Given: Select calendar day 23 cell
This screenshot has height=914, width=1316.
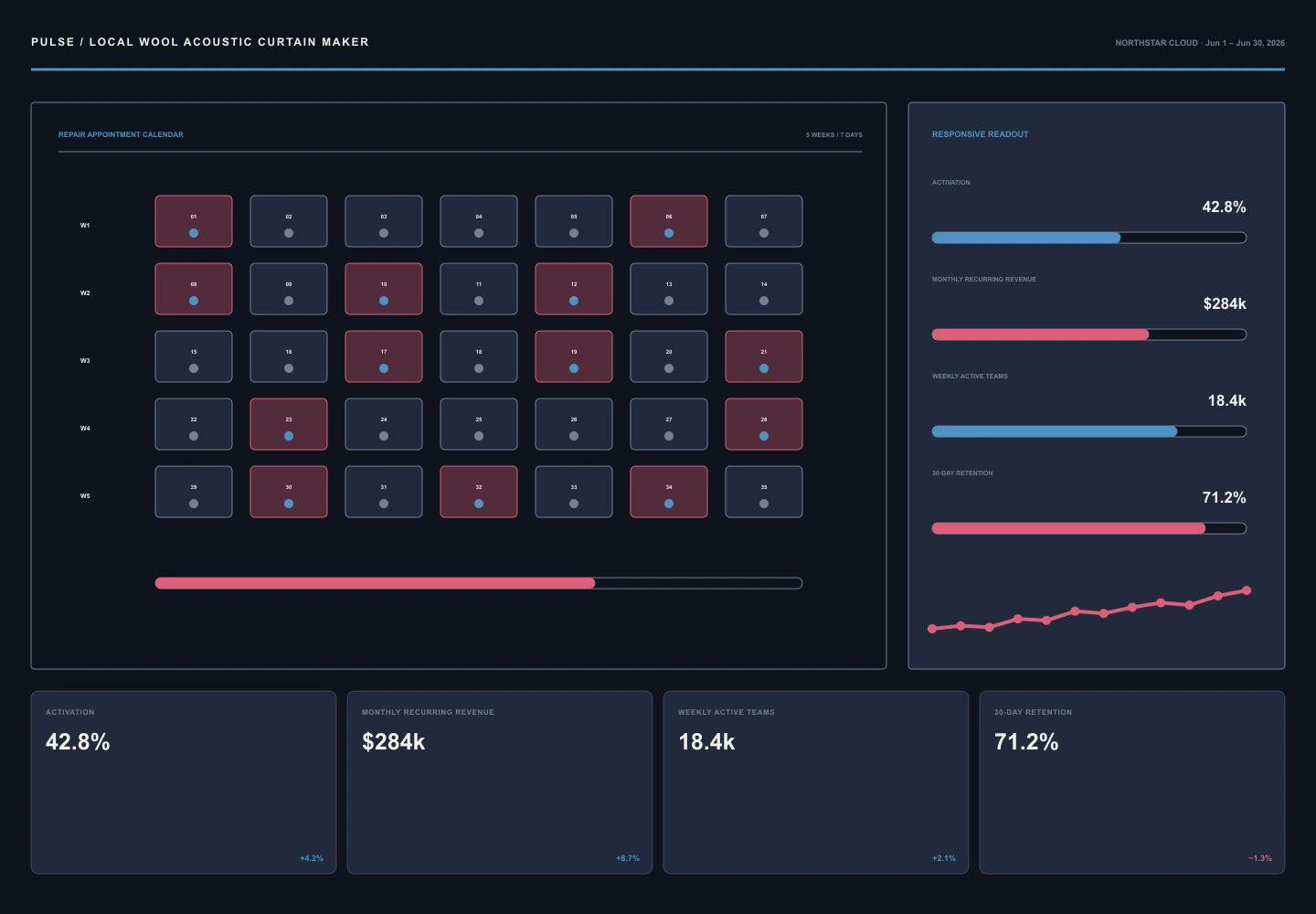Looking at the screenshot, I should point(289,424).
